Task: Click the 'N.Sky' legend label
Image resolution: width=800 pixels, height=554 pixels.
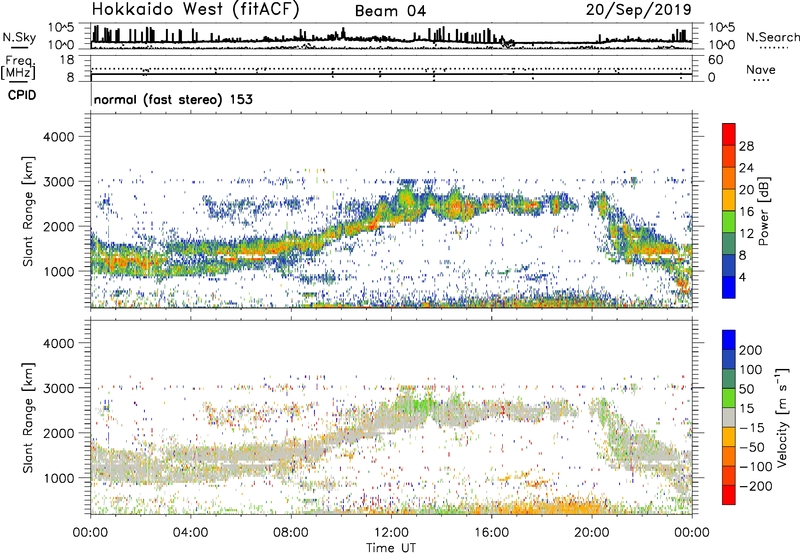Action: pos(19,37)
